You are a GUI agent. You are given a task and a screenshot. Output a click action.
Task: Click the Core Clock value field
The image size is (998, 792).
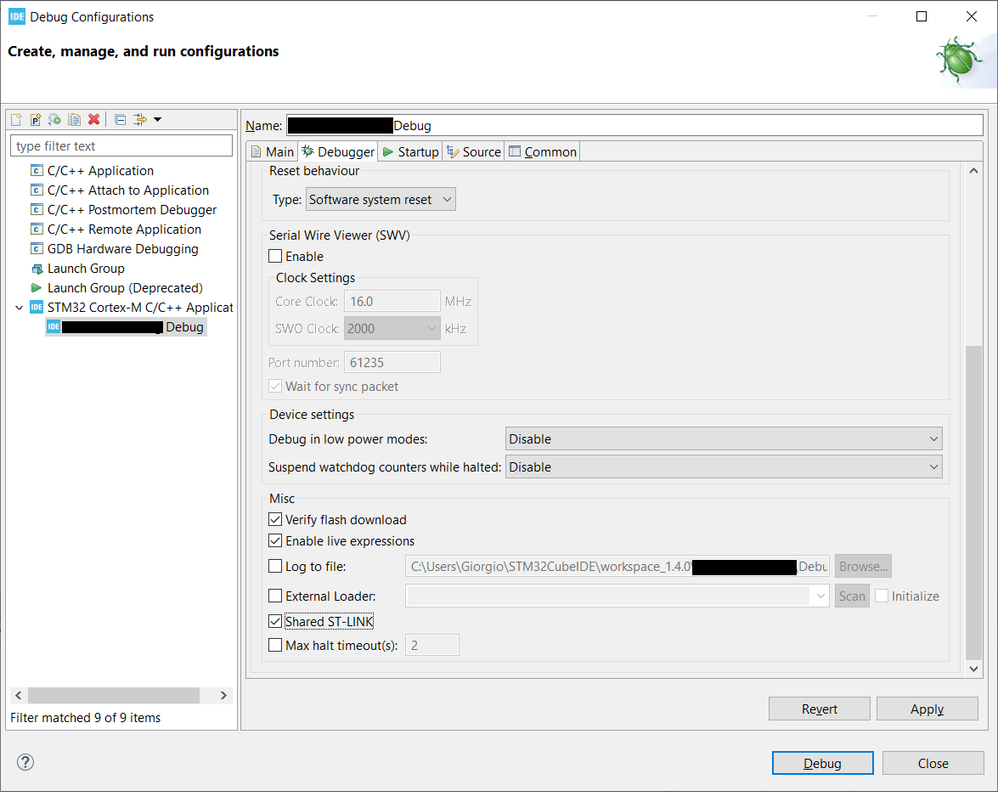392,301
